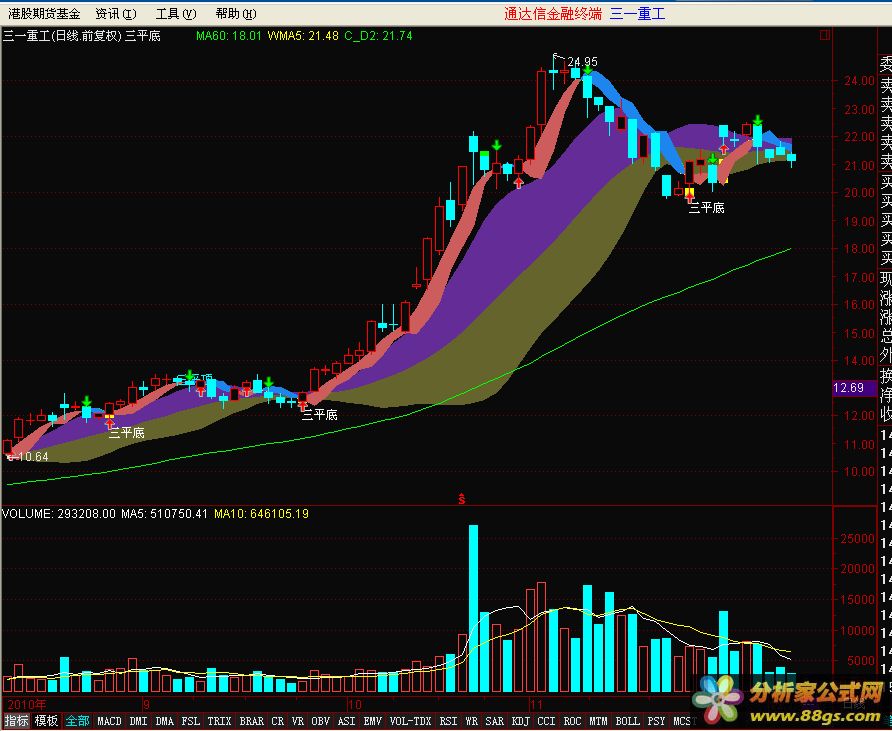Click the blue 三一重工 stock name in title

(637, 14)
